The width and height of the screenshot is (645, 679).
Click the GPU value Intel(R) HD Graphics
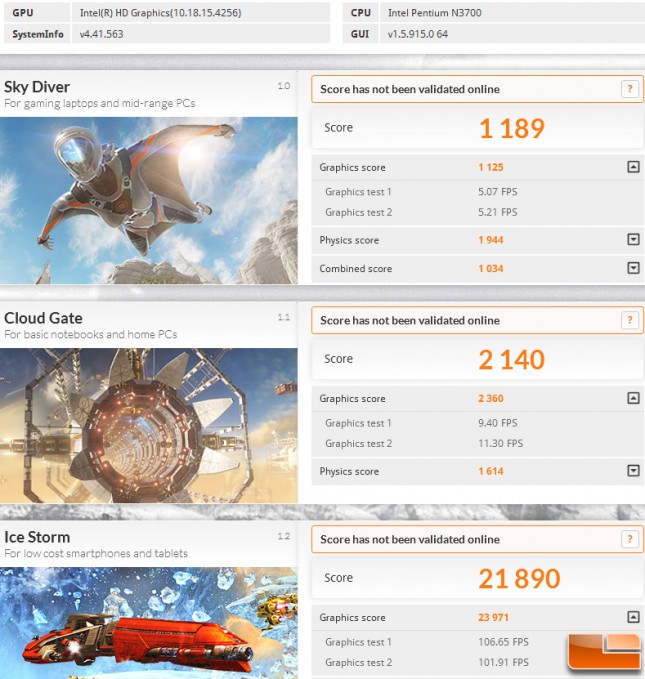[x=160, y=13]
